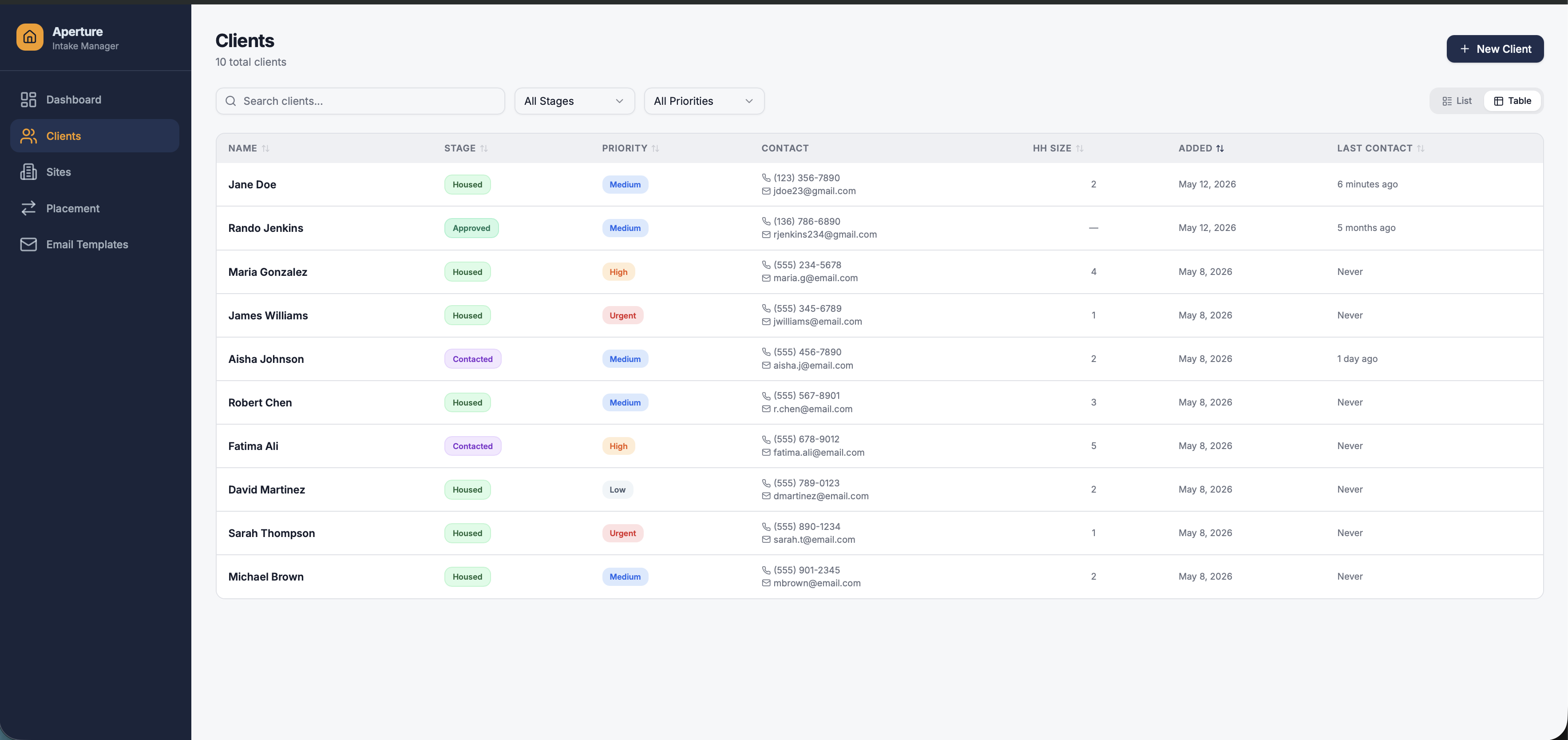Click Sarah Thompson name cell
1568x740 pixels.
[x=272, y=533]
